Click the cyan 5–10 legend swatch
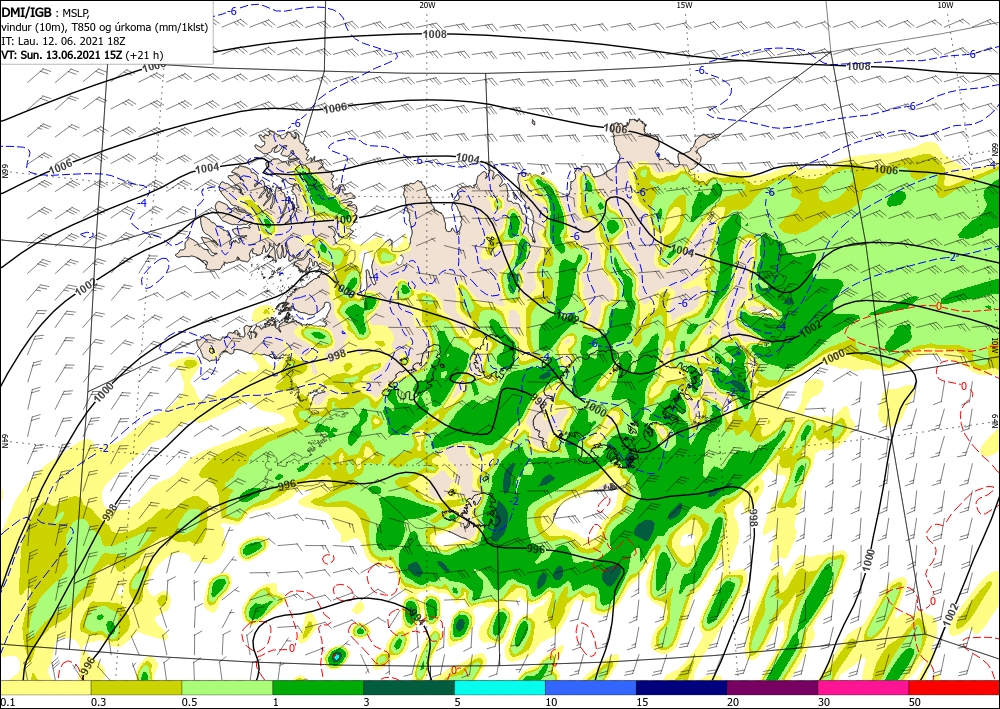This screenshot has height=709, width=1000. click(500, 687)
